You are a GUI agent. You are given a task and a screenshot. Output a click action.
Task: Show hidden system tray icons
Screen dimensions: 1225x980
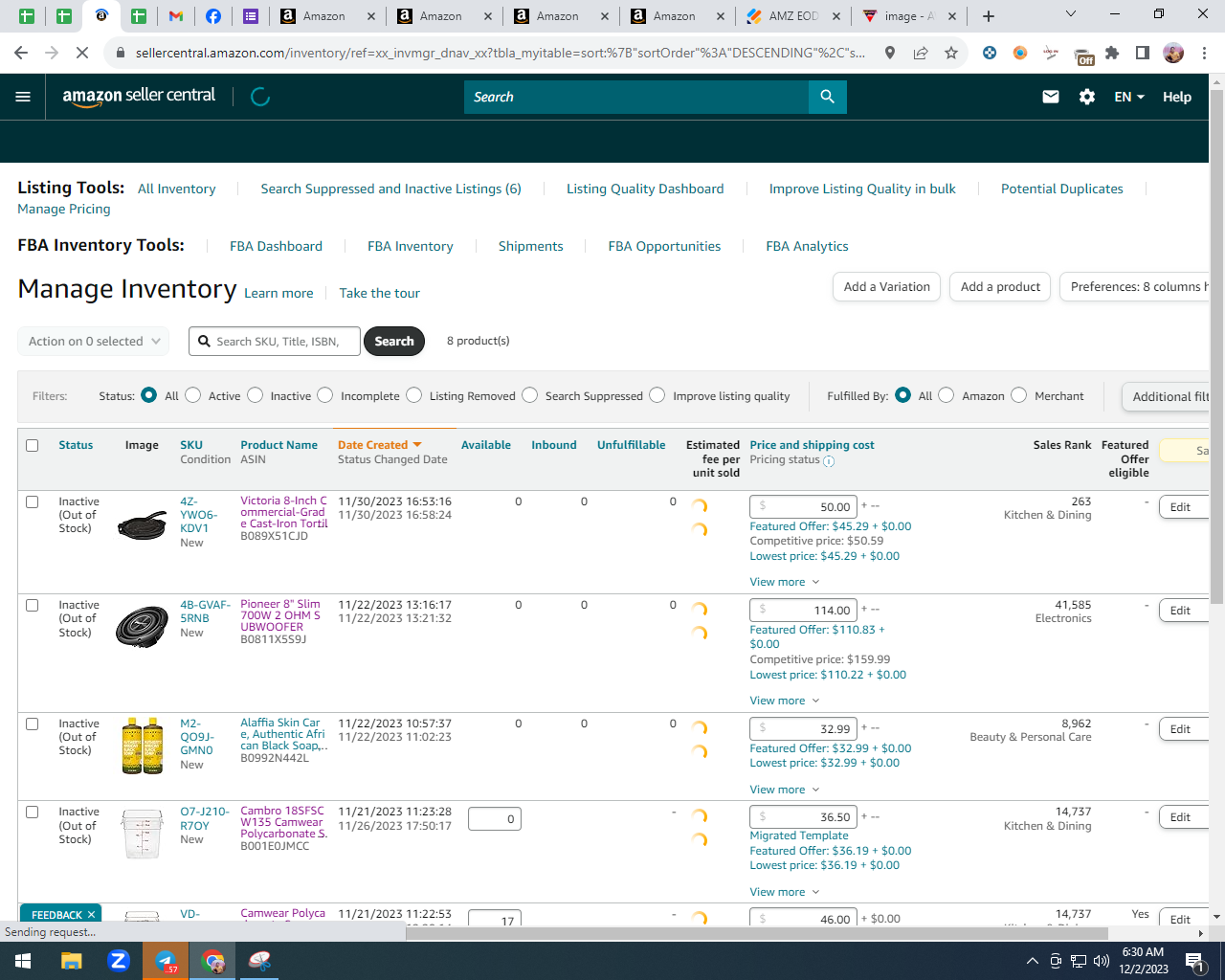[1032, 961]
